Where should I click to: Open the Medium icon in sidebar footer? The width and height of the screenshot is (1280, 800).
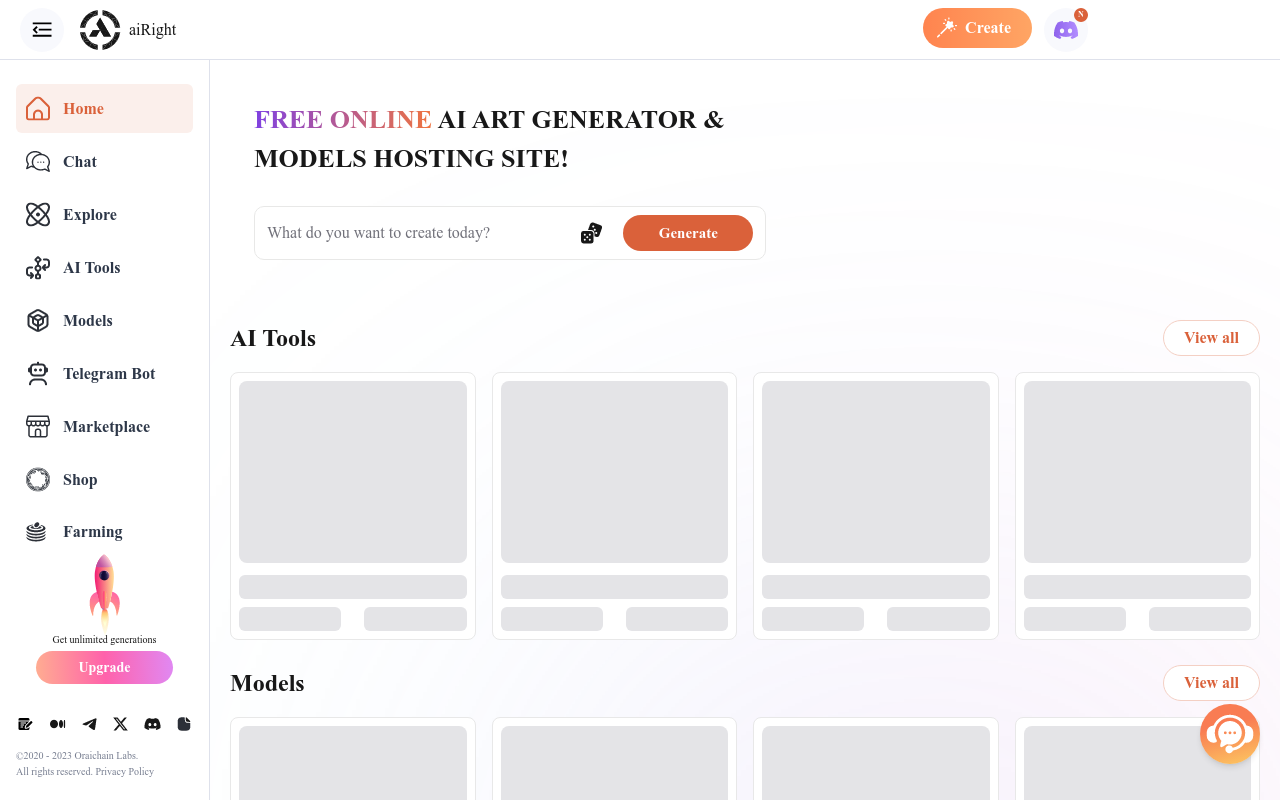click(x=58, y=724)
